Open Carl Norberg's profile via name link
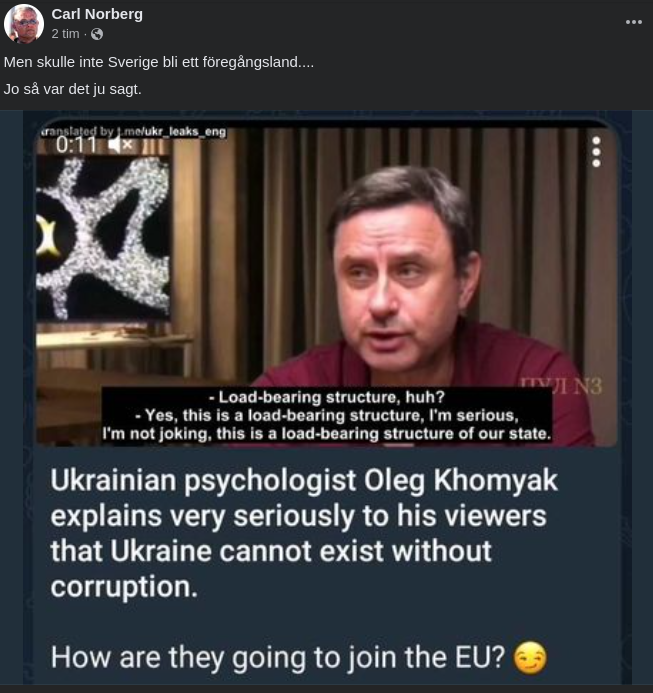 click(97, 14)
